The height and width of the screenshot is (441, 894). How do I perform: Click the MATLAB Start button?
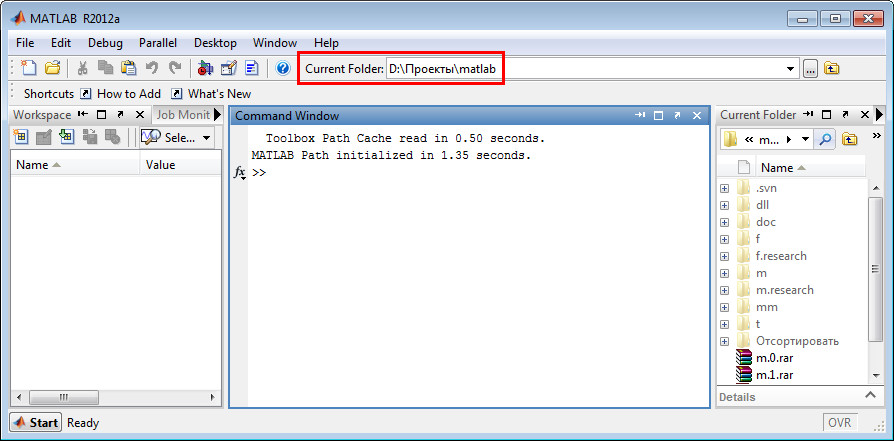(x=36, y=423)
